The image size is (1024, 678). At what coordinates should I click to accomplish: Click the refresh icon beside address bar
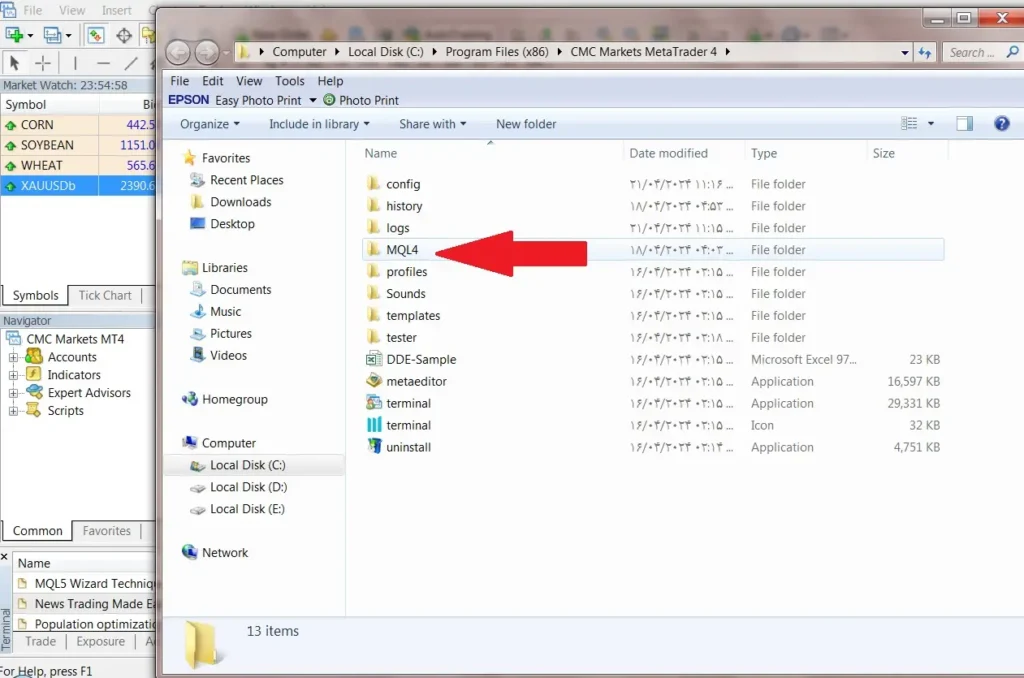(925, 52)
